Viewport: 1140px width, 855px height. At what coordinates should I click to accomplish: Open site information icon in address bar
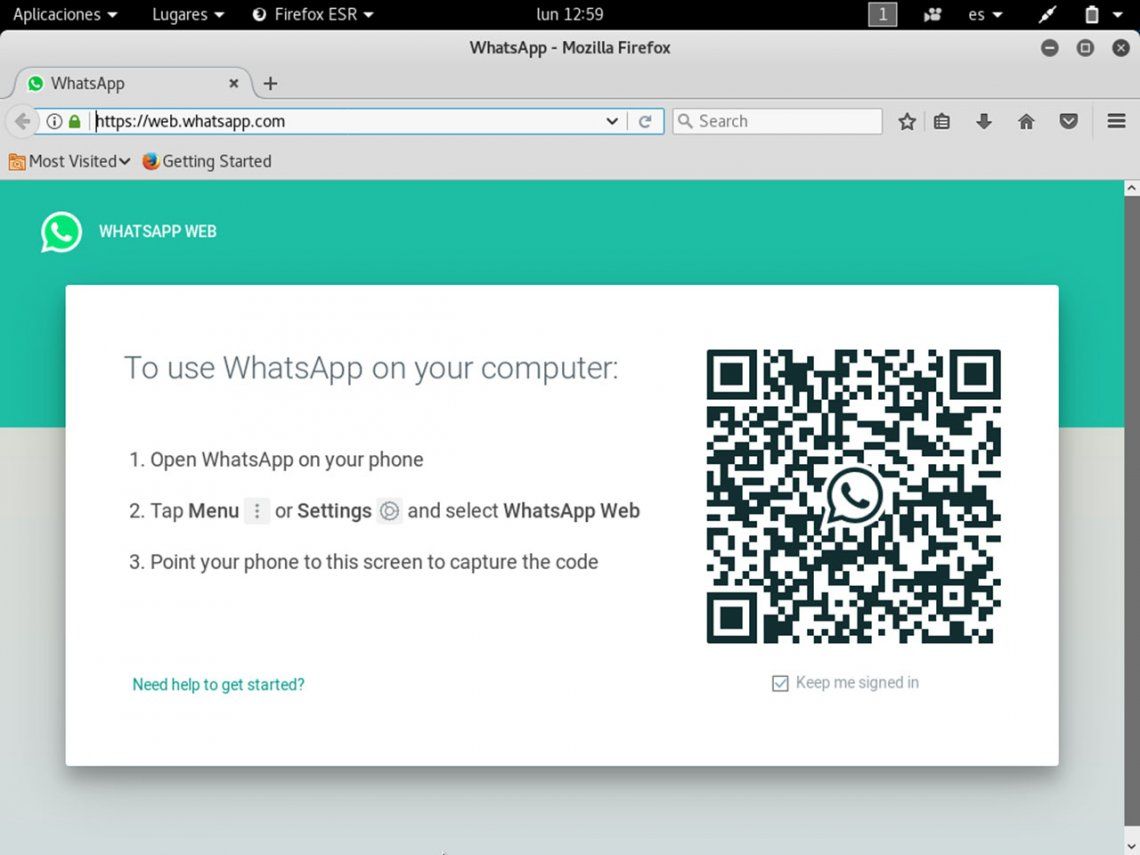[54, 121]
